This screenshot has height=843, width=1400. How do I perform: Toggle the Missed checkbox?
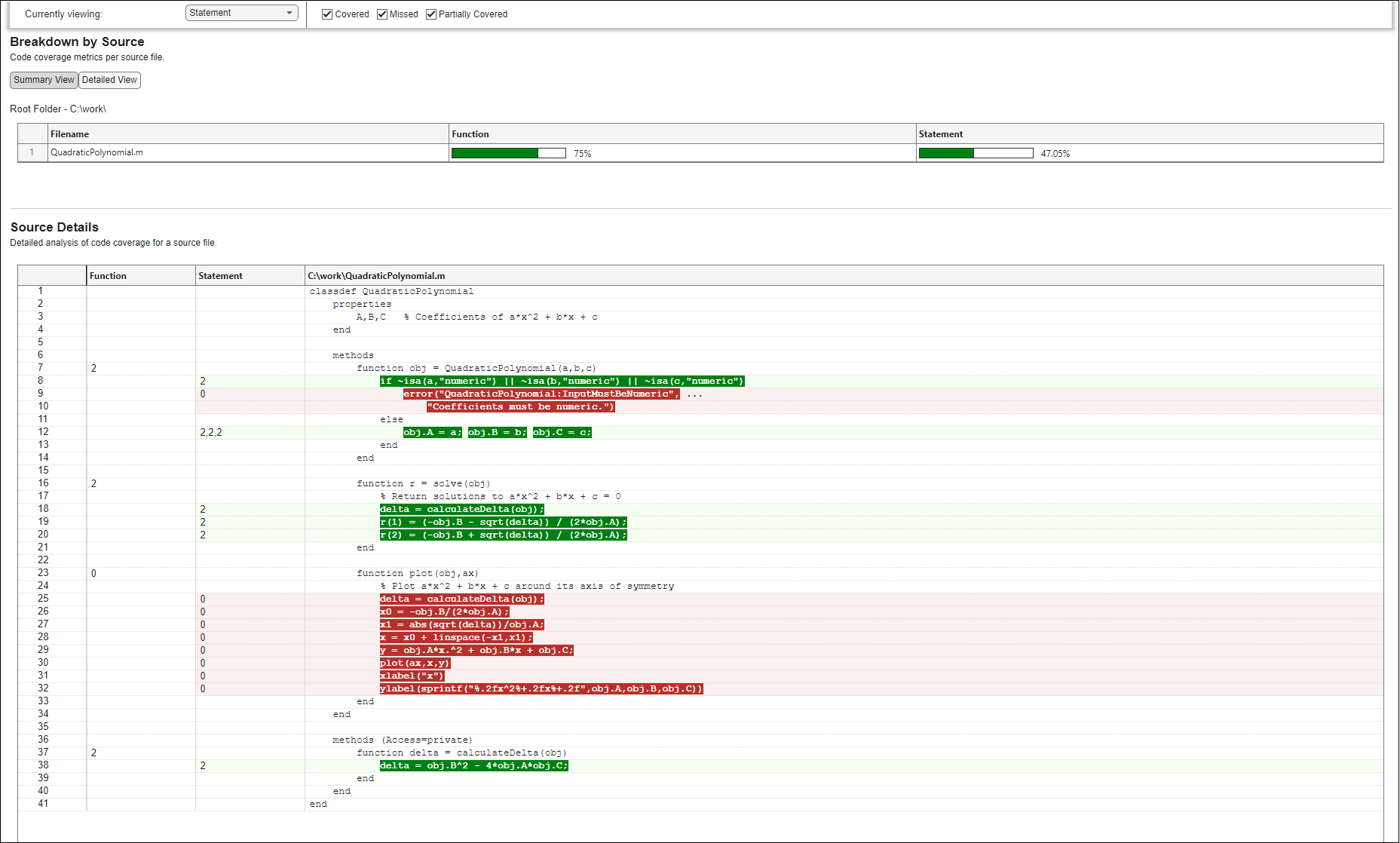click(382, 14)
